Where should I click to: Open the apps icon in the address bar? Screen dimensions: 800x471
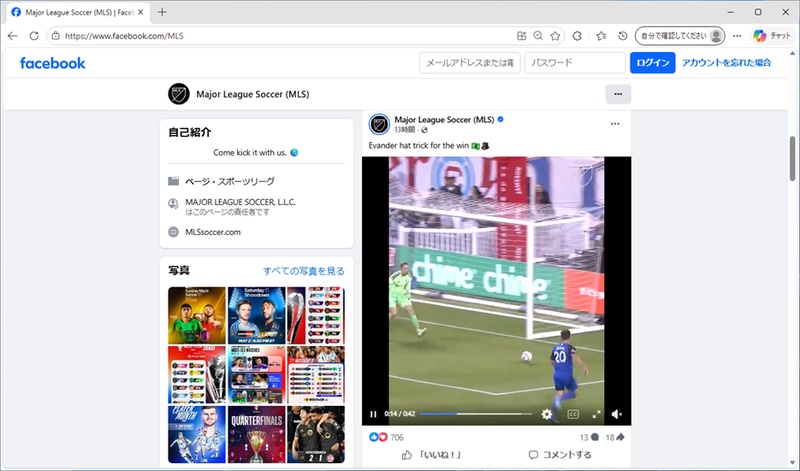521,36
